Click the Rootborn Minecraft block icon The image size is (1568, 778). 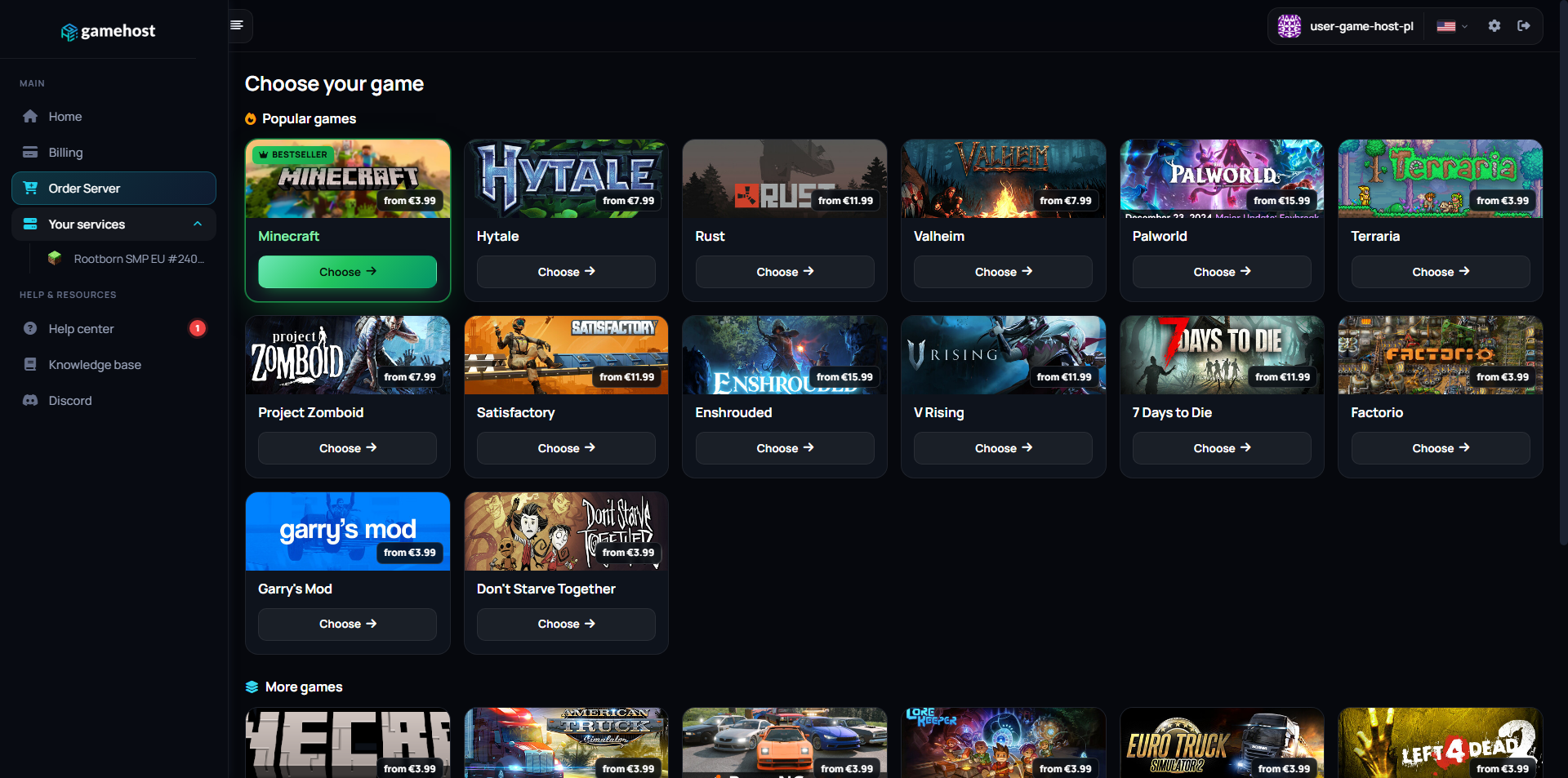pyautogui.click(x=55, y=259)
